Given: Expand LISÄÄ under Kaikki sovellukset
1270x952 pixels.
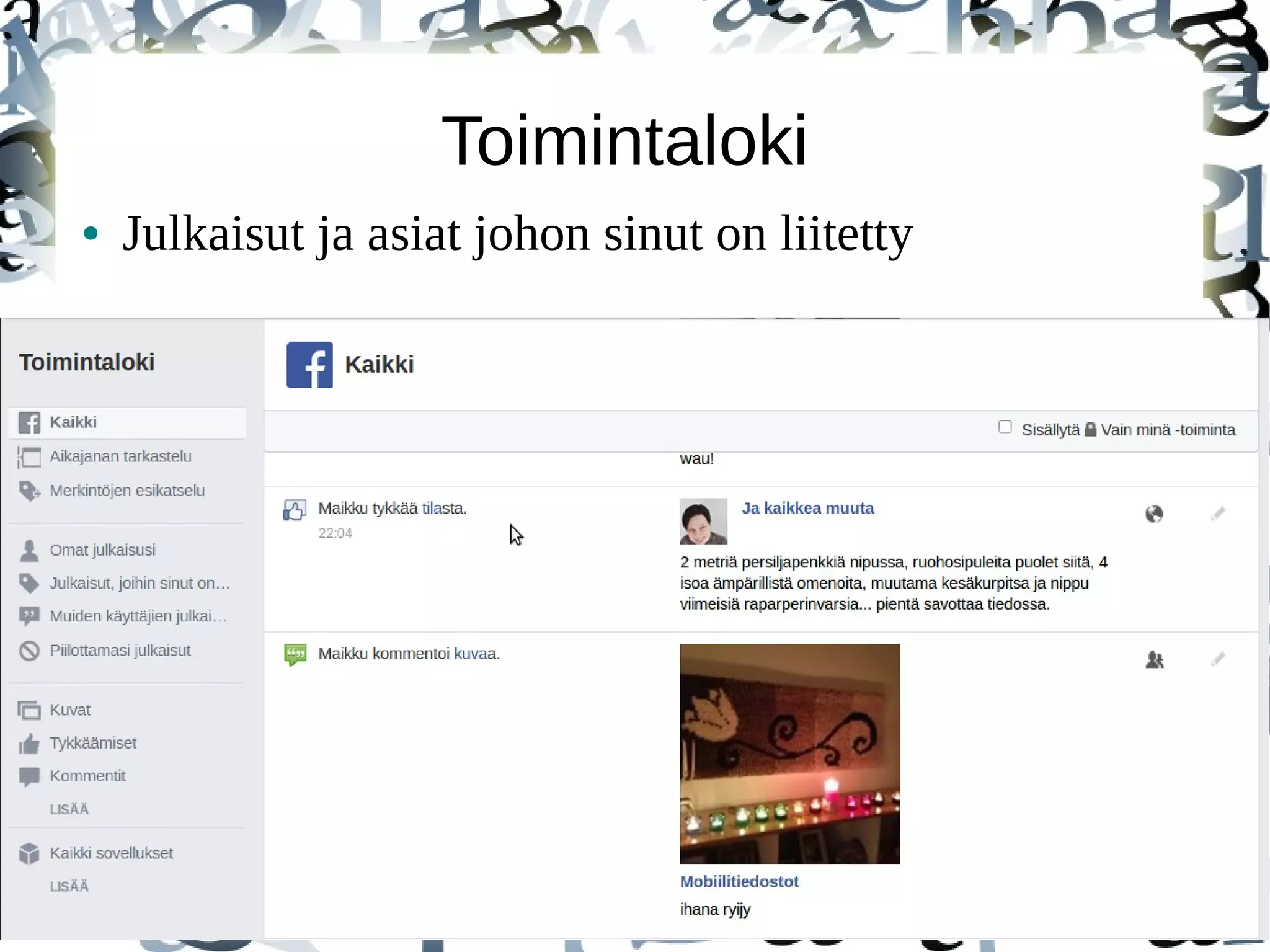Looking at the screenshot, I should [x=69, y=887].
